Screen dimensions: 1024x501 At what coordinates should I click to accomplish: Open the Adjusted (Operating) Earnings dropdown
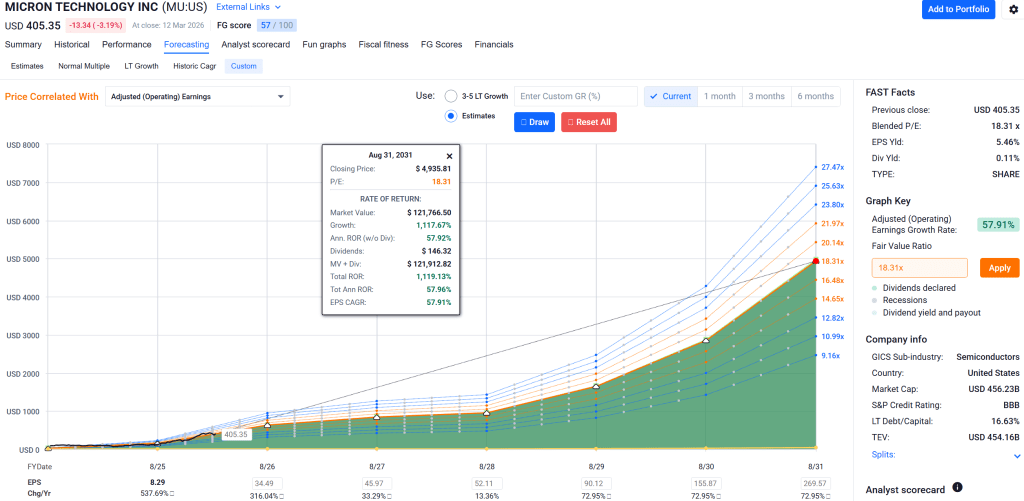coord(197,97)
